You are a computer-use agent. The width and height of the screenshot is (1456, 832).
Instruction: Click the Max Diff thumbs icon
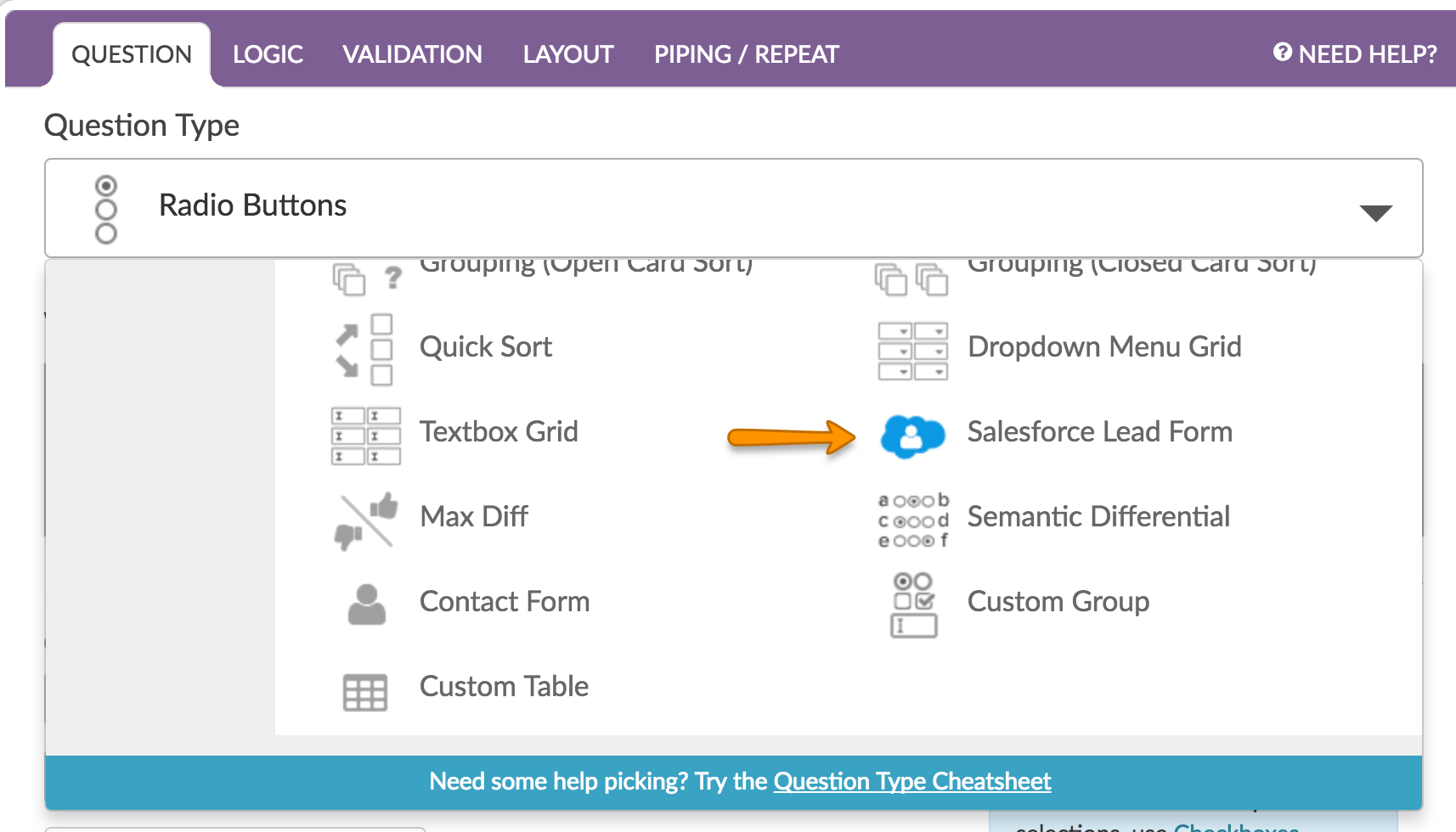[365, 520]
